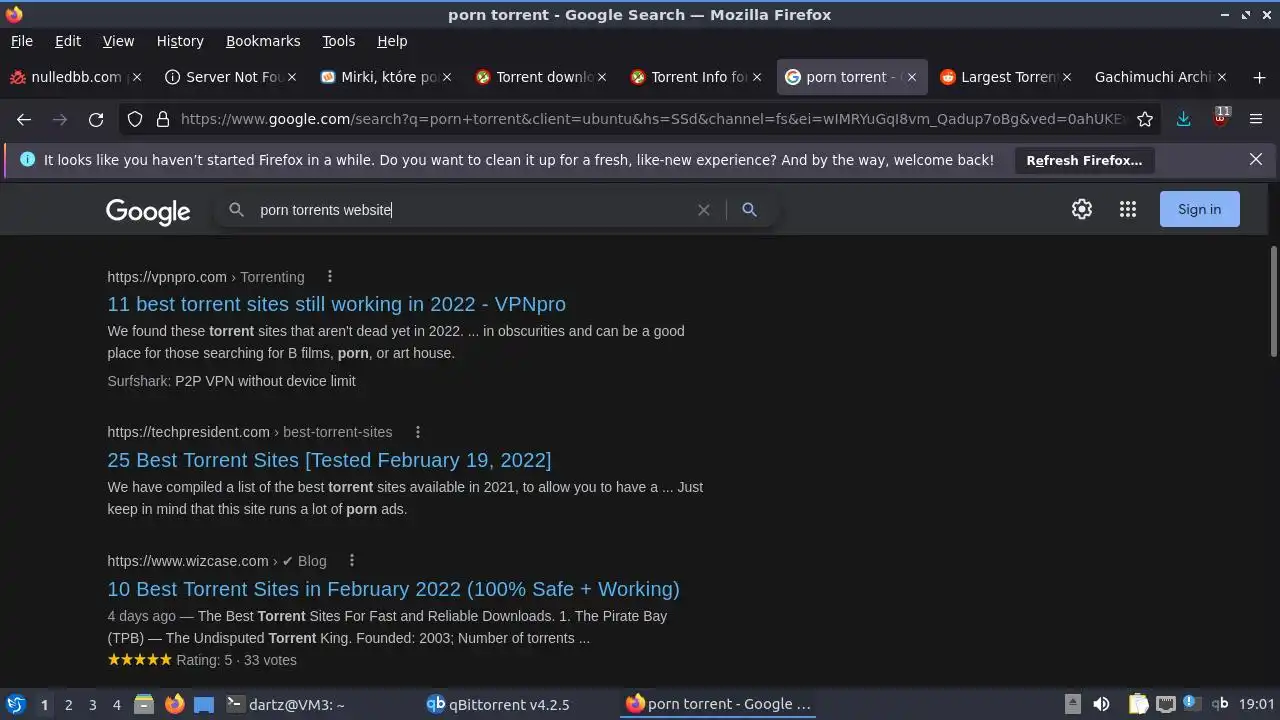Reload the current page
This screenshot has width=1280, height=720.
pyautogui.click(x=96, y=119)
